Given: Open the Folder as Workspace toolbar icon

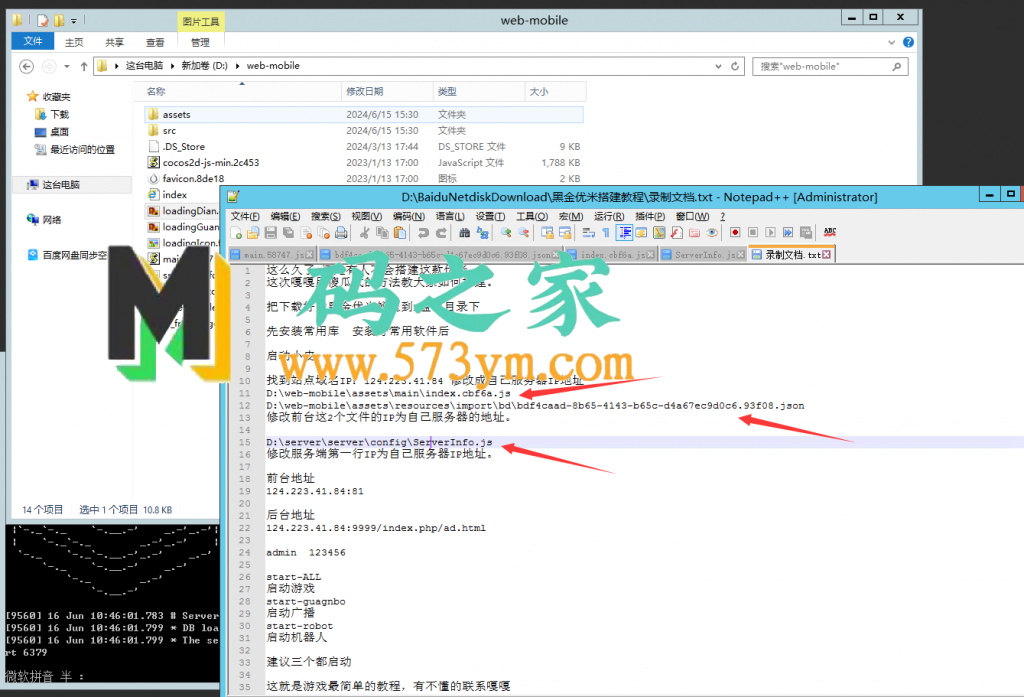Looking at the screenshot, I should [694, 233].
